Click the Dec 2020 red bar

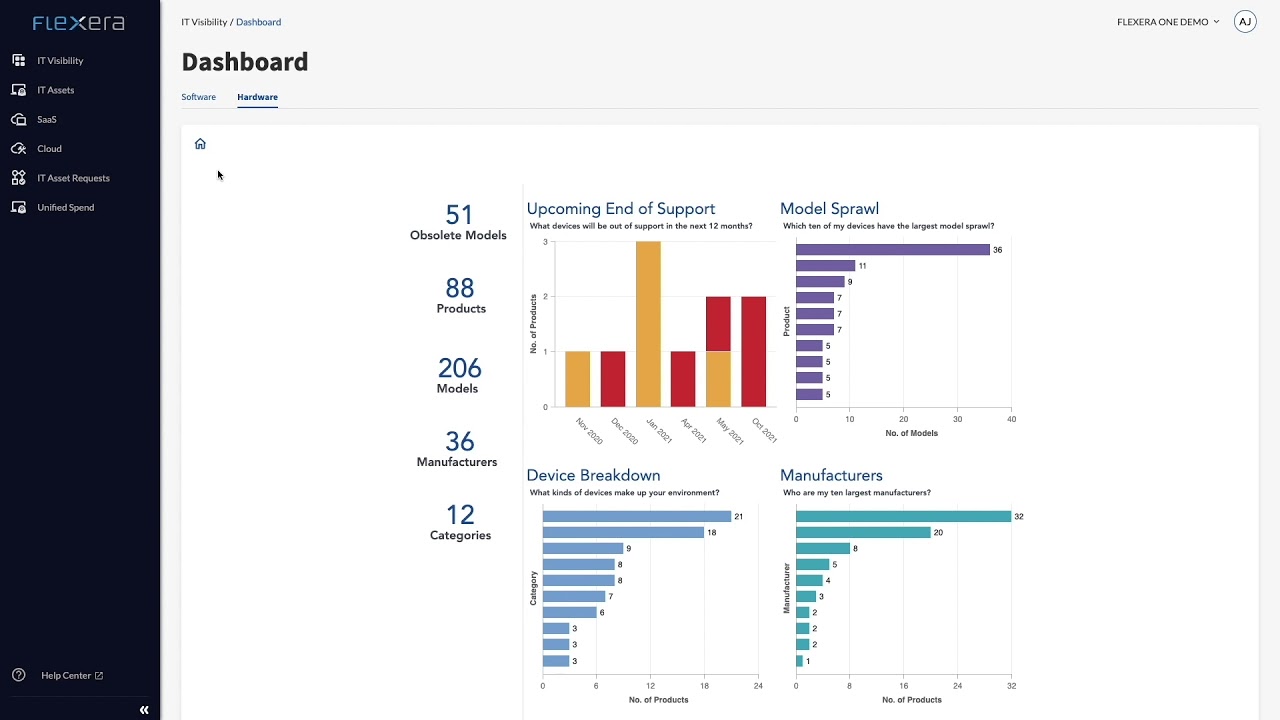(x=613, y=380)
